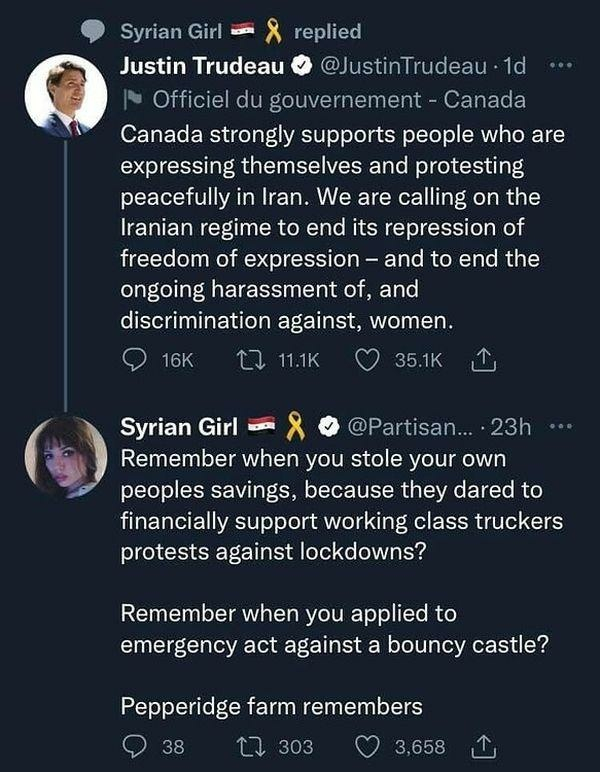Open Justin Trudeau's profile picture
Screen dimensions: 600x772
coord(65,96)
